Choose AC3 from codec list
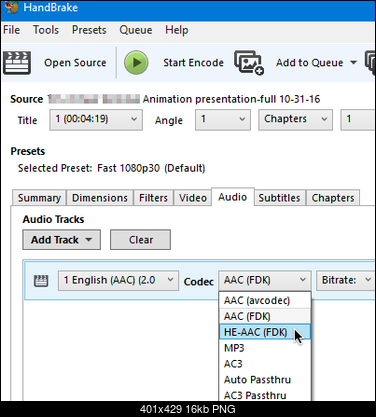Image resolution: width=376 pixels, height=417 pixels. click(265, 364)
